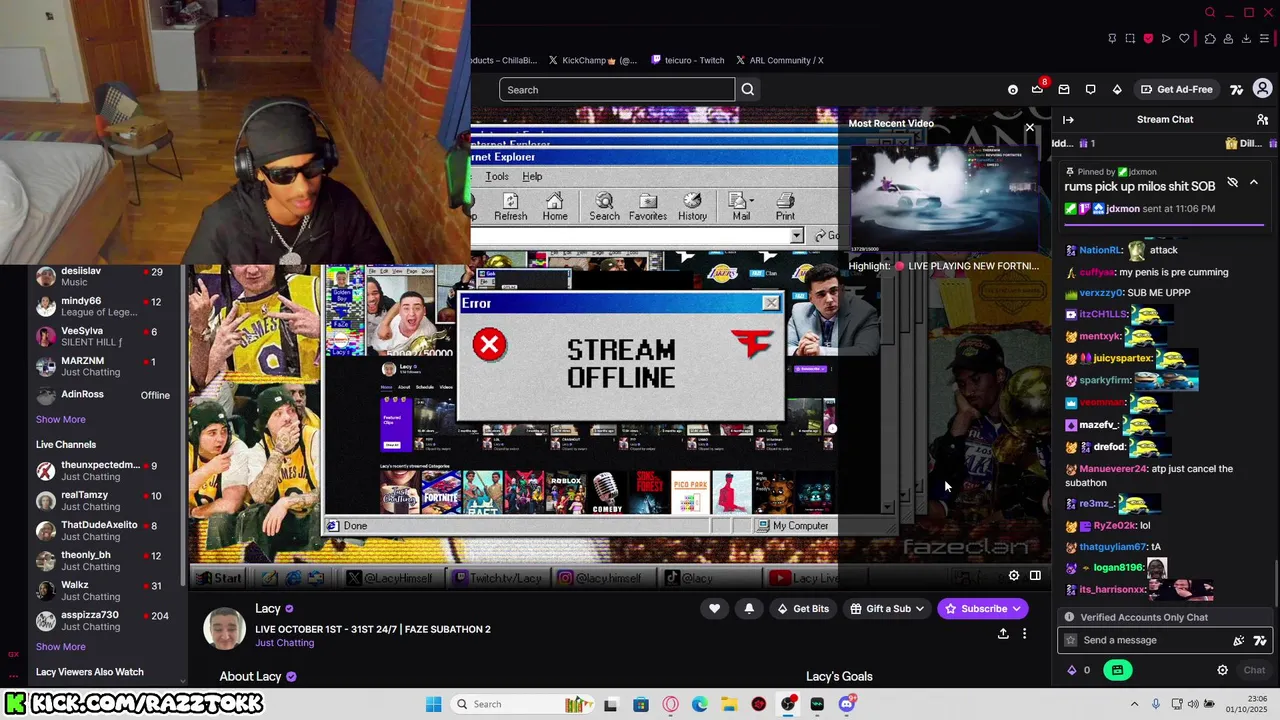Hide the pinned message with crossed-eye icon
Screen dimensions: 1280x720
click(1232, 182)
